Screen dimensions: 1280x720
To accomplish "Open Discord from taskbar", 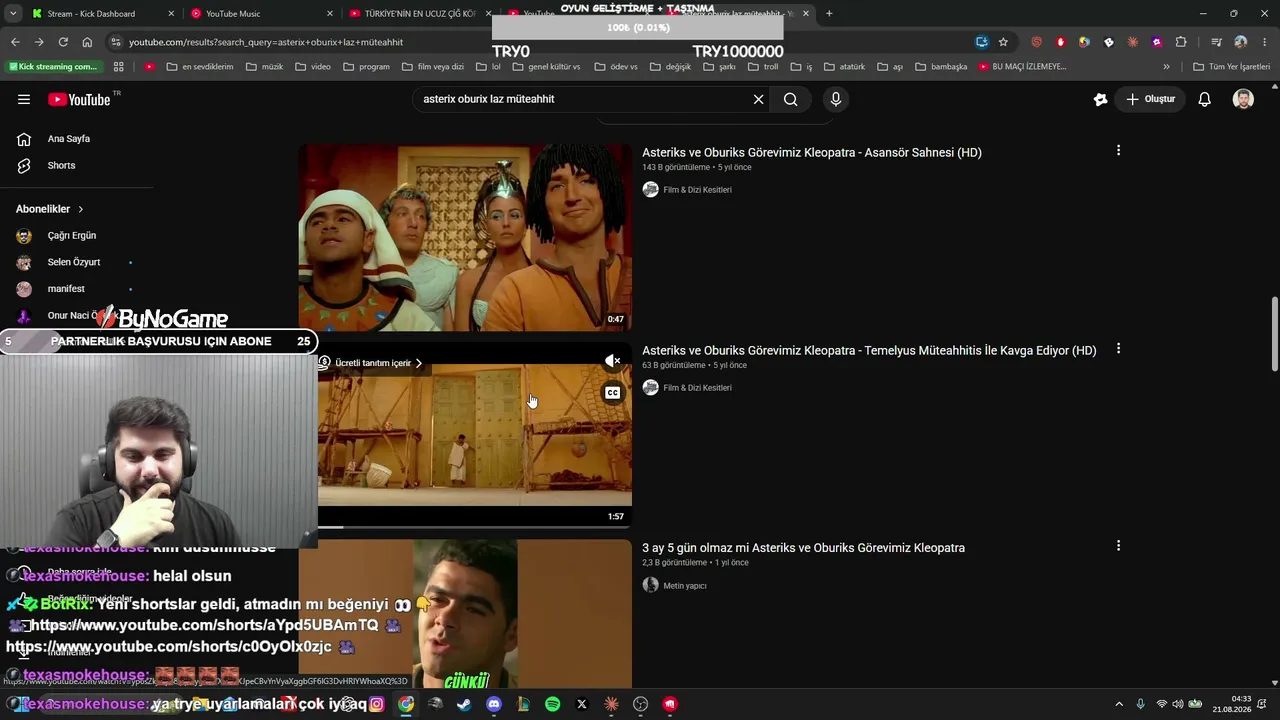I will 493,704.
